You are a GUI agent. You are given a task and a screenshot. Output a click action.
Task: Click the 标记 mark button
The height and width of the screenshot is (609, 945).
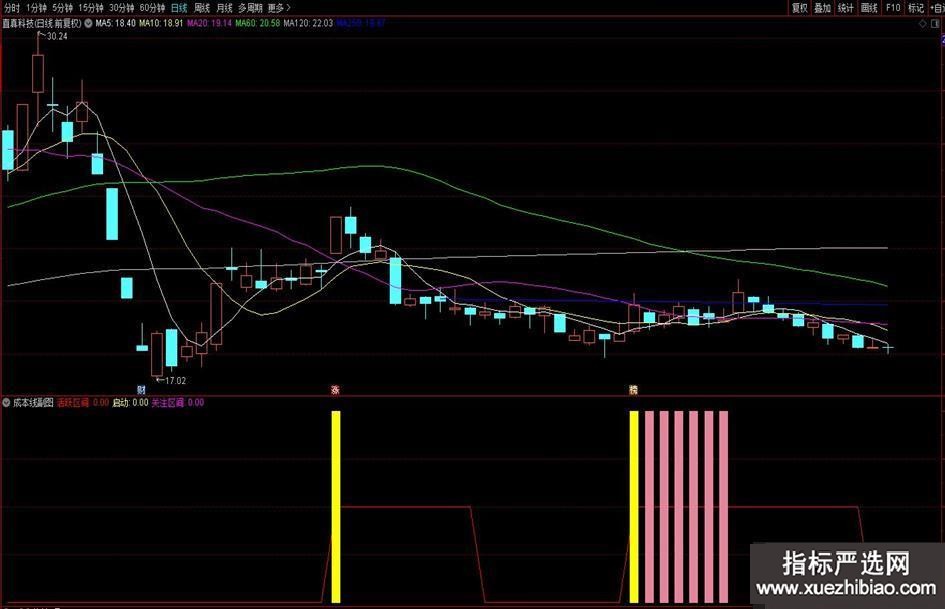click(x=916, y=8)
